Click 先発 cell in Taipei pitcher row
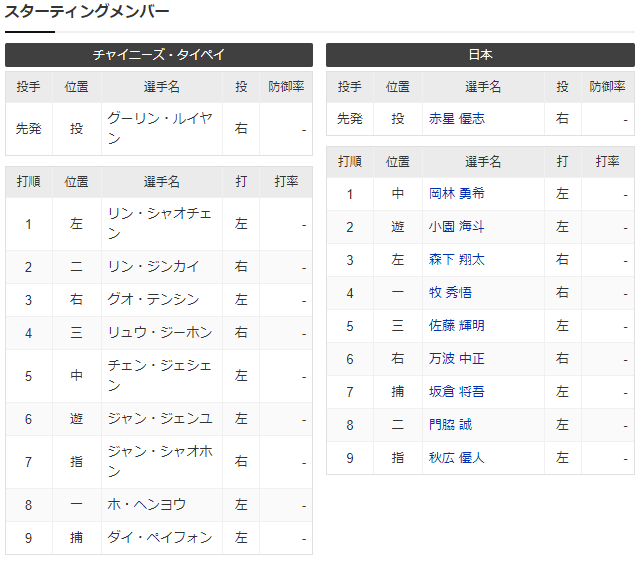The height and width of the screenshot is (566, 640). (29, 129)
